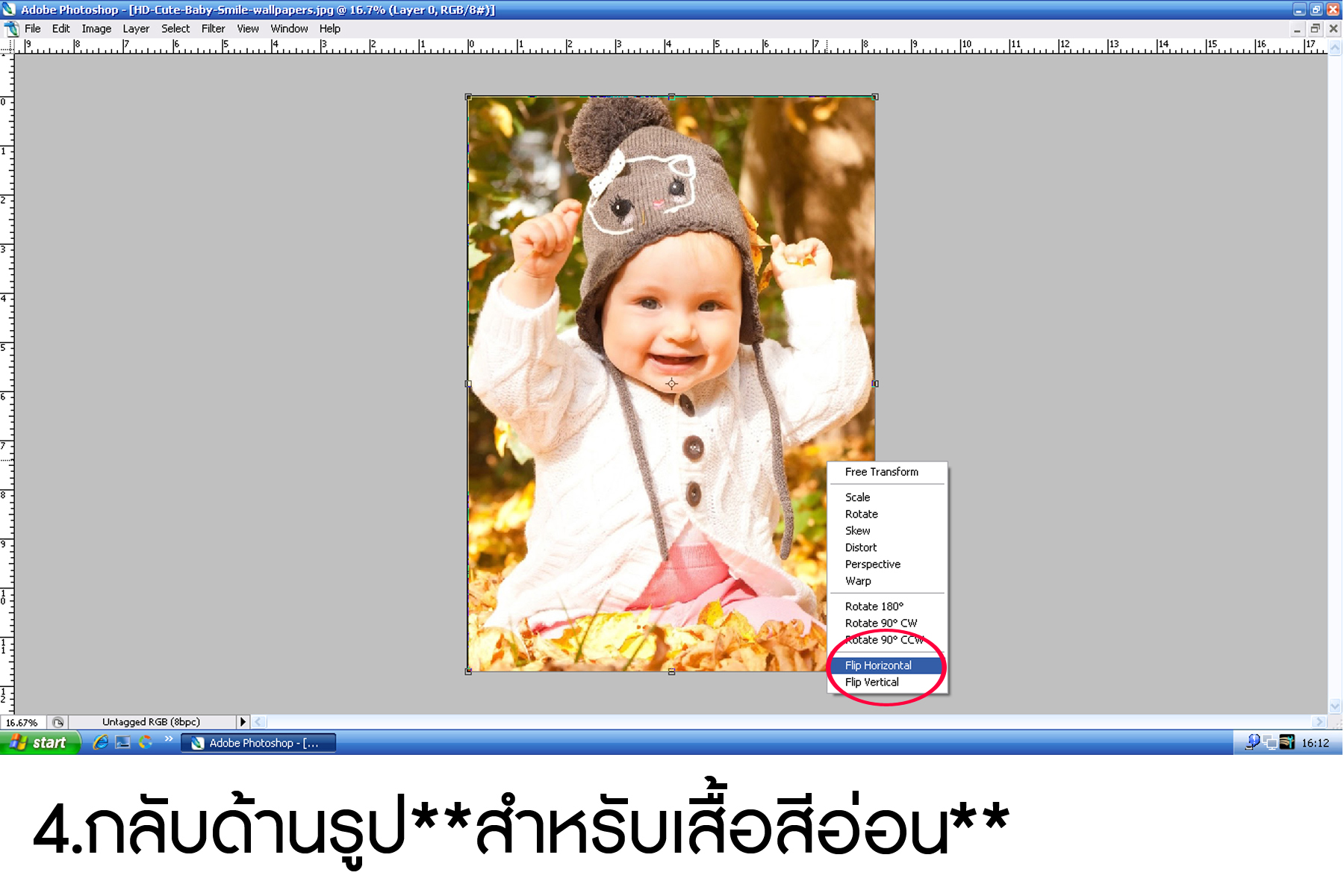Image resolution: width=1344 pixels, height=896 pixels.
Task: Click the colorful circular quick launch icon
Action: 144,742
